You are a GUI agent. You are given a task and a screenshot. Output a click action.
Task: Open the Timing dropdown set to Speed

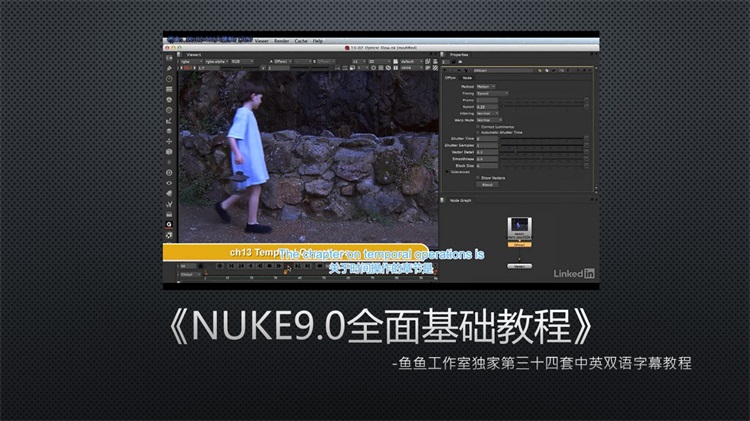click(x=492, y=93)
